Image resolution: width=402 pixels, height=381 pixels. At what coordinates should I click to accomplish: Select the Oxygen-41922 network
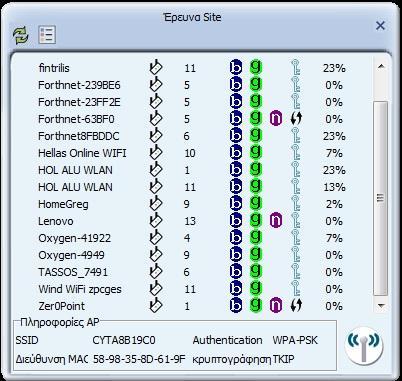(75, 238)
